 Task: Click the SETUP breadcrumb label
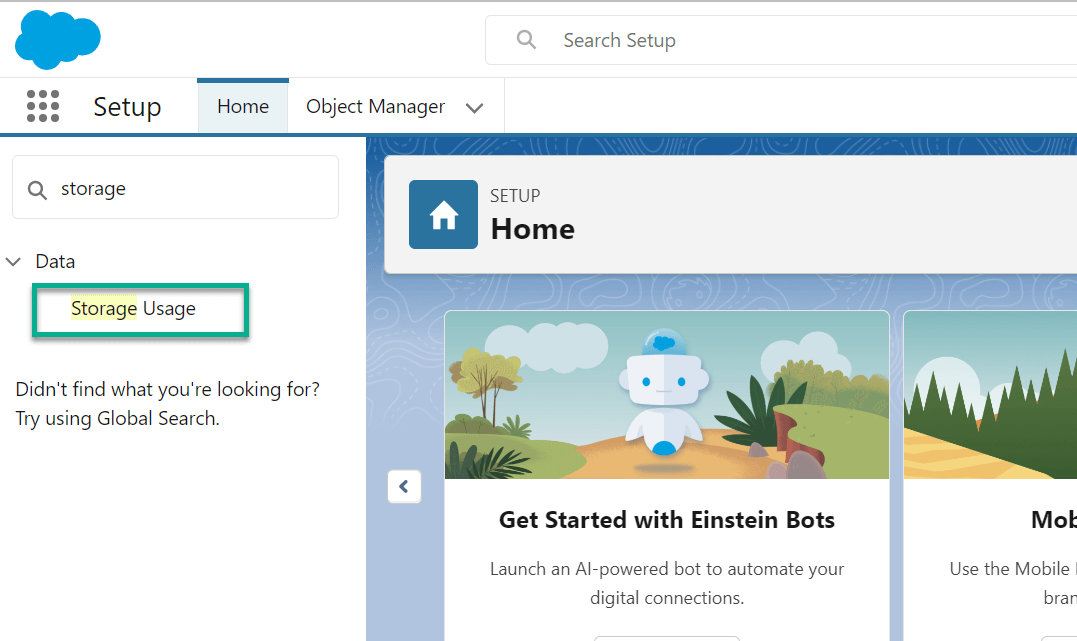[515, 196]
